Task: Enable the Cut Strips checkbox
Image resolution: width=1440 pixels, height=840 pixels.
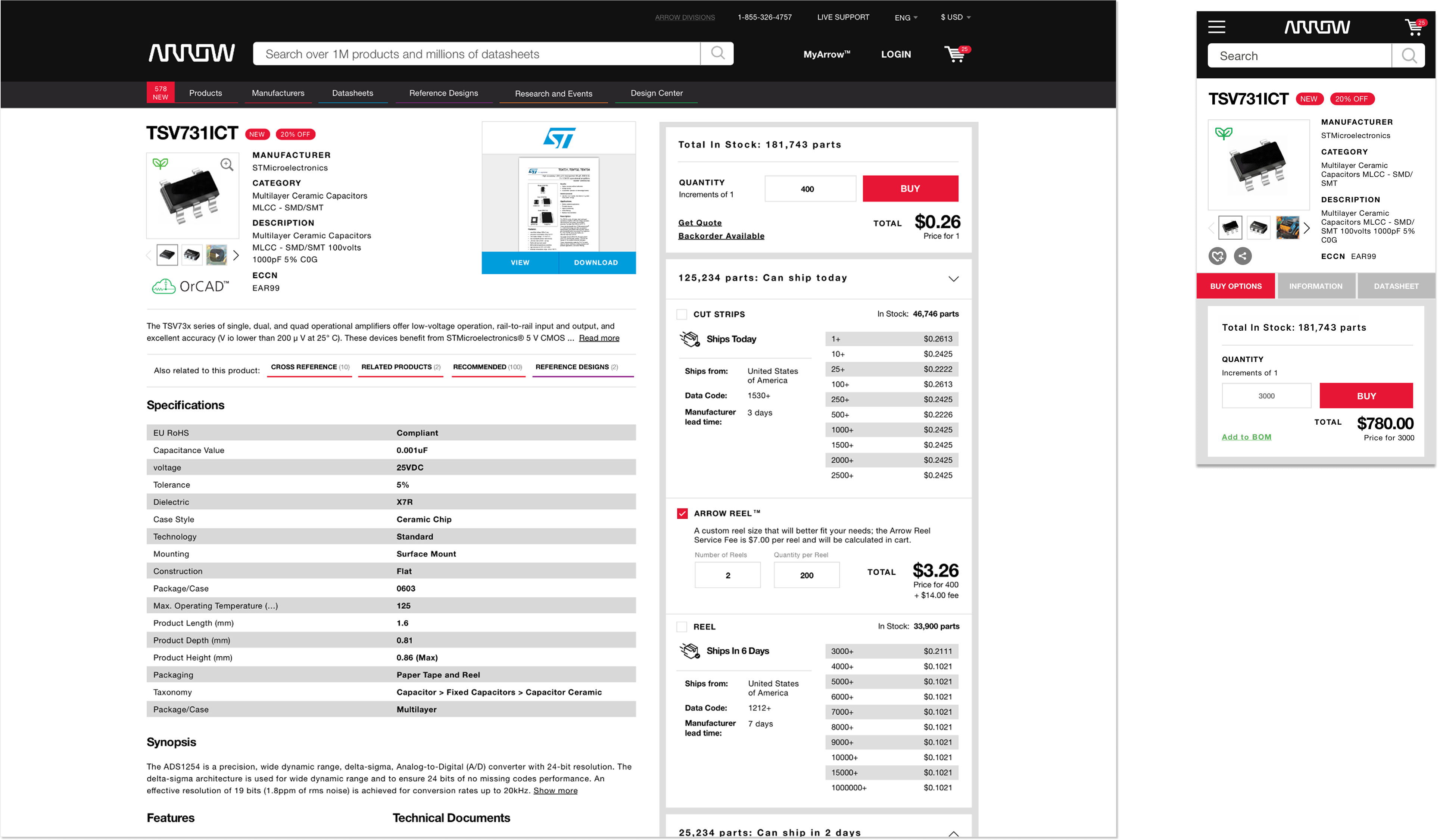Action: click(x=682, y=314)
